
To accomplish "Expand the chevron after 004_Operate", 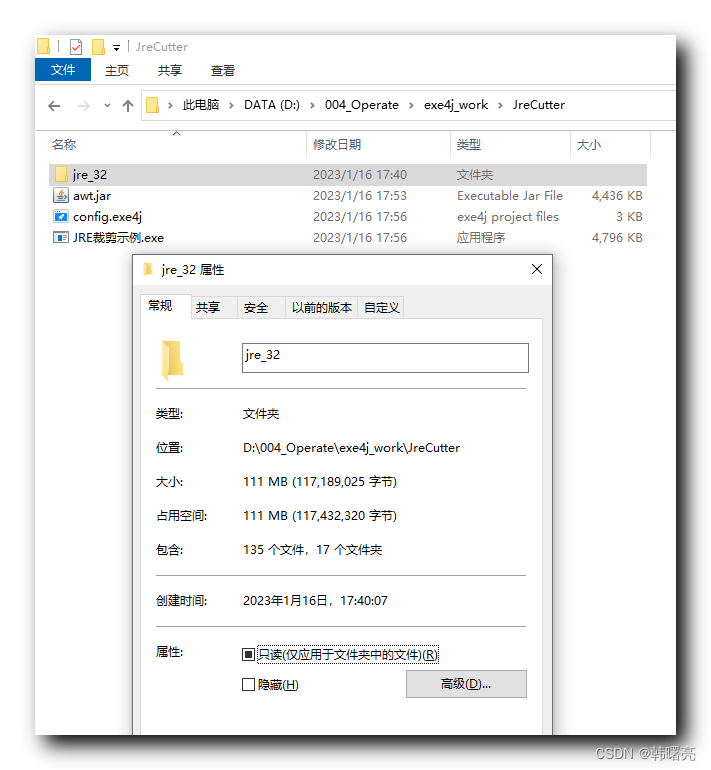I will [411, 105].
